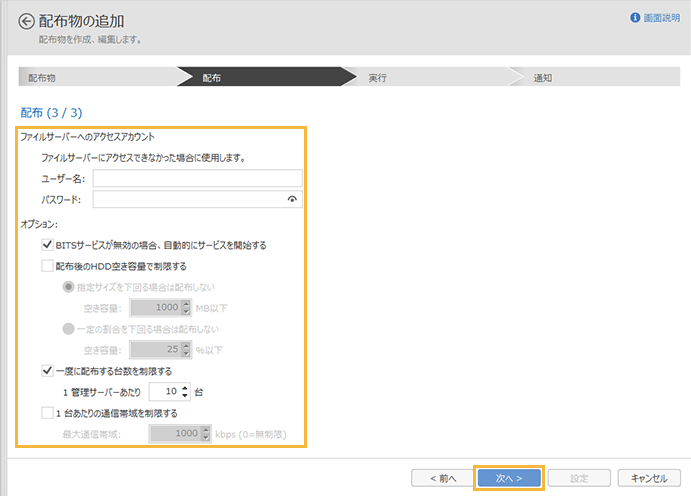Screen dimensions: 691x496
Task: Decrease the MB free space value
Action: click(186, 312)
